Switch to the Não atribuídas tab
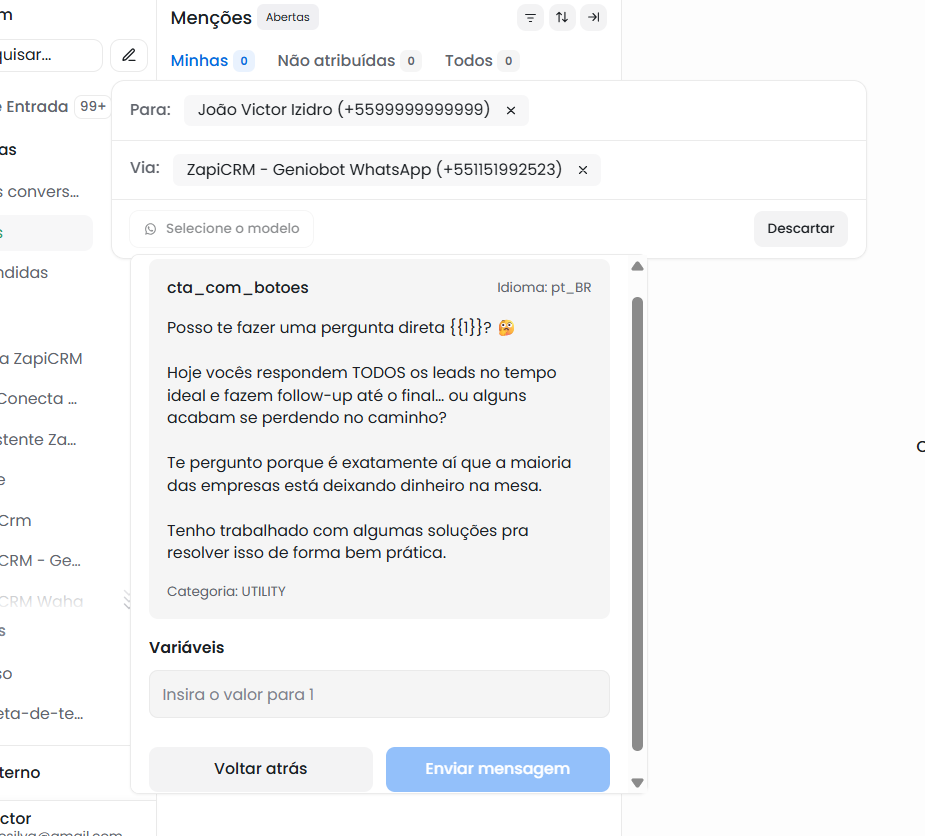Viewport: 925px width, 836px height. [x=336, y=61]
